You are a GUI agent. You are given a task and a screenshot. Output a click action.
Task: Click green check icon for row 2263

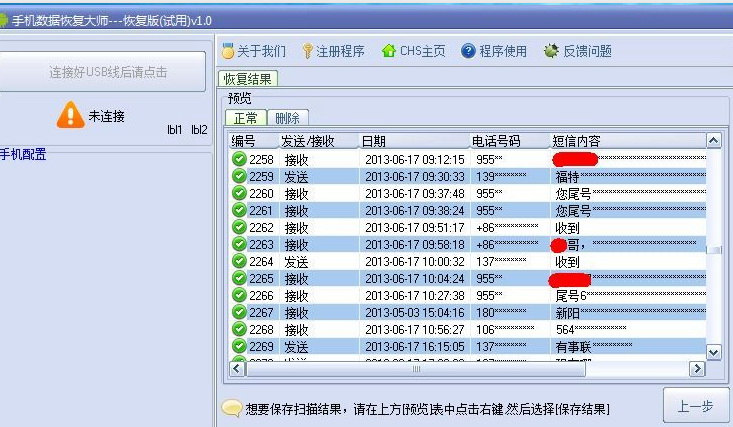239,244
